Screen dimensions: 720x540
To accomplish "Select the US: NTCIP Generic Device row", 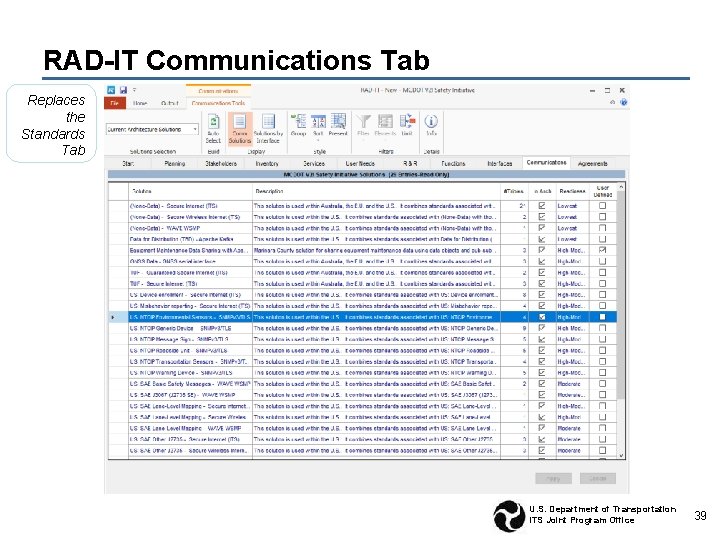I will point(363,328).
